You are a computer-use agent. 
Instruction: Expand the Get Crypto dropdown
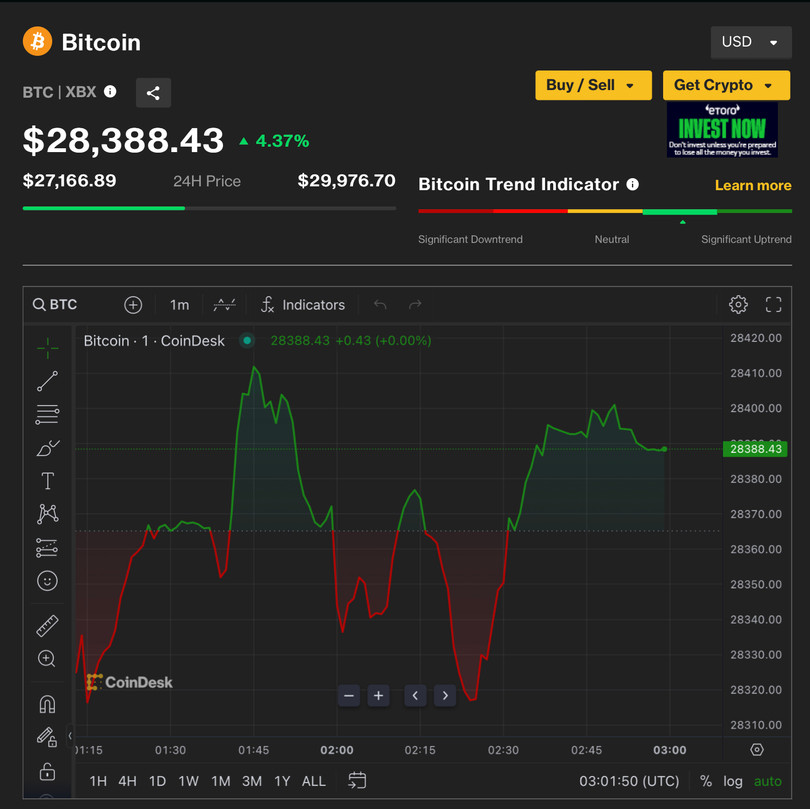(x=725, y=85)
